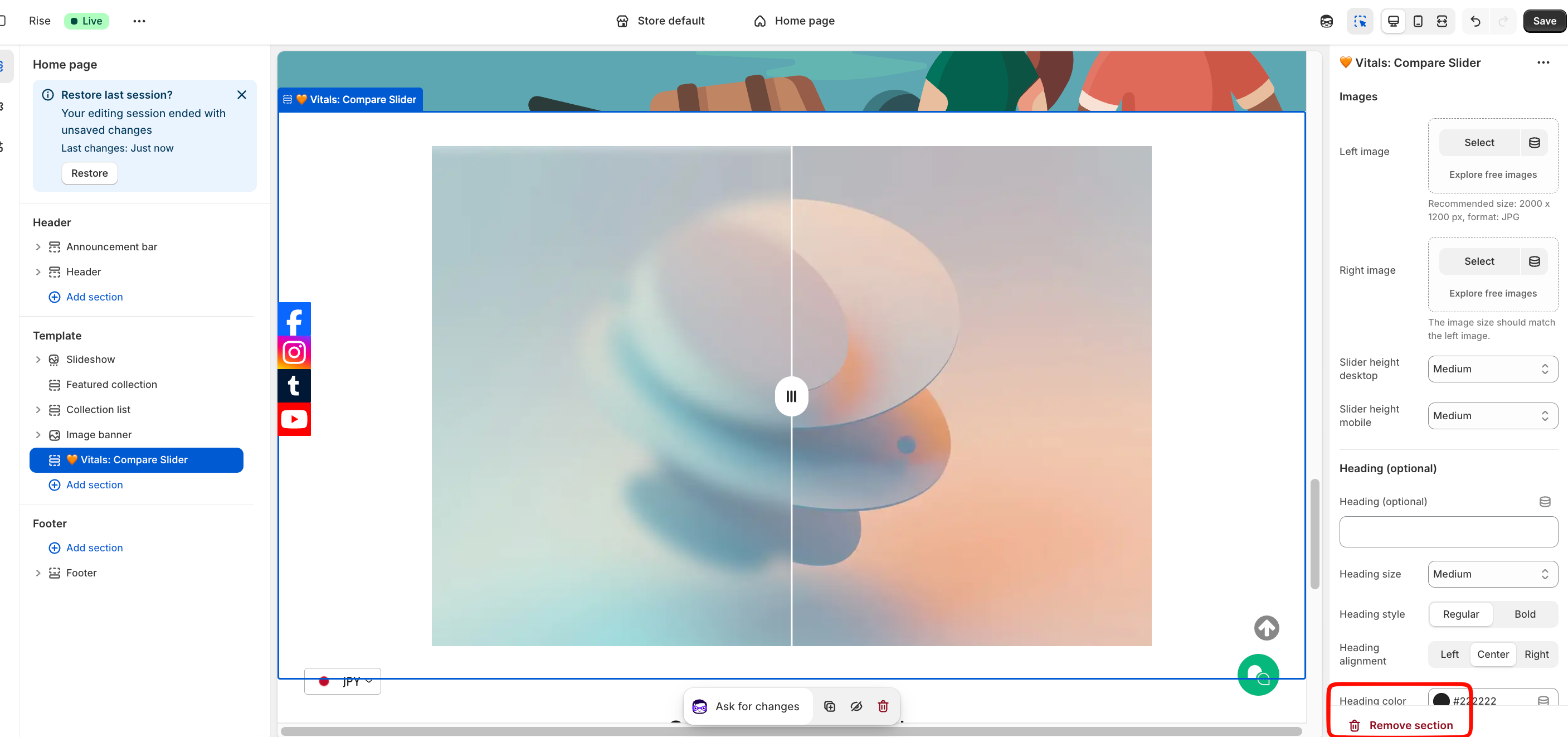Set heading style to Bold
This screenshot has height=737, width=1568.
coord(1524,614)
